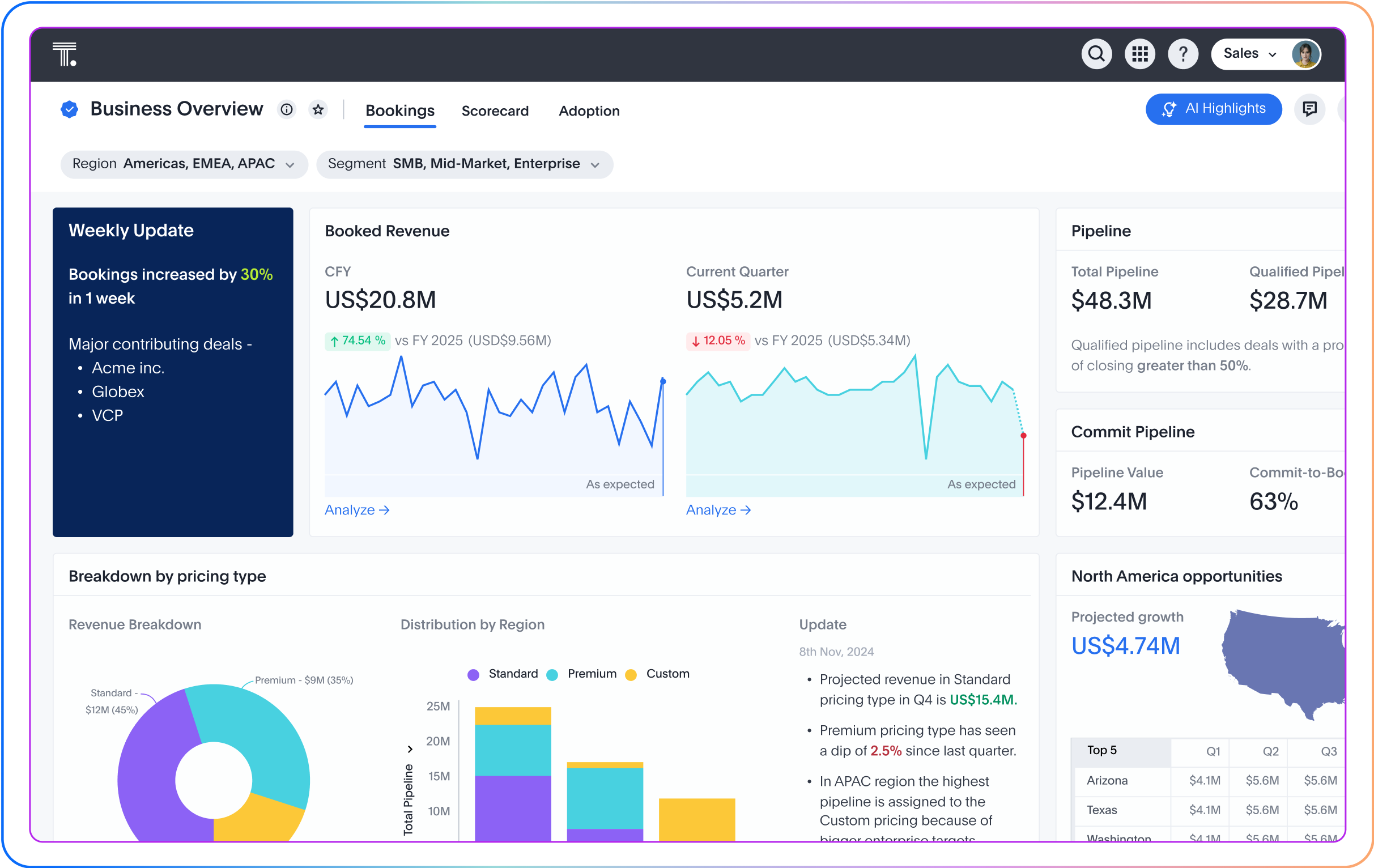Open the help menu
The width and height of the screenshot is (1374, 868).
(x=1183, y=54)
